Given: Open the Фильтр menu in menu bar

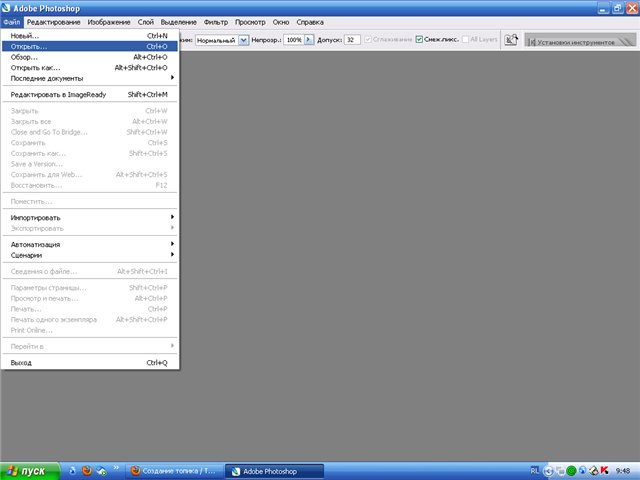Looking at the screenshot, I should click(x=215, y=21).
